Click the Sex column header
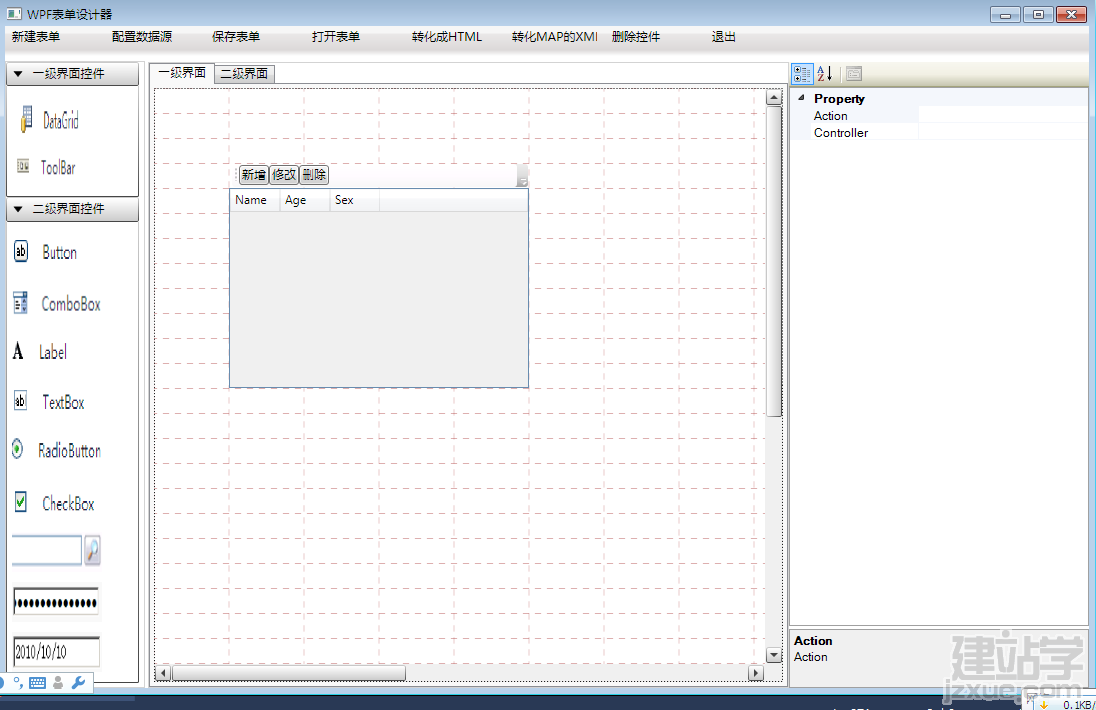Image resolution: width=1096 pixels, height=710 pixels. 354,200
